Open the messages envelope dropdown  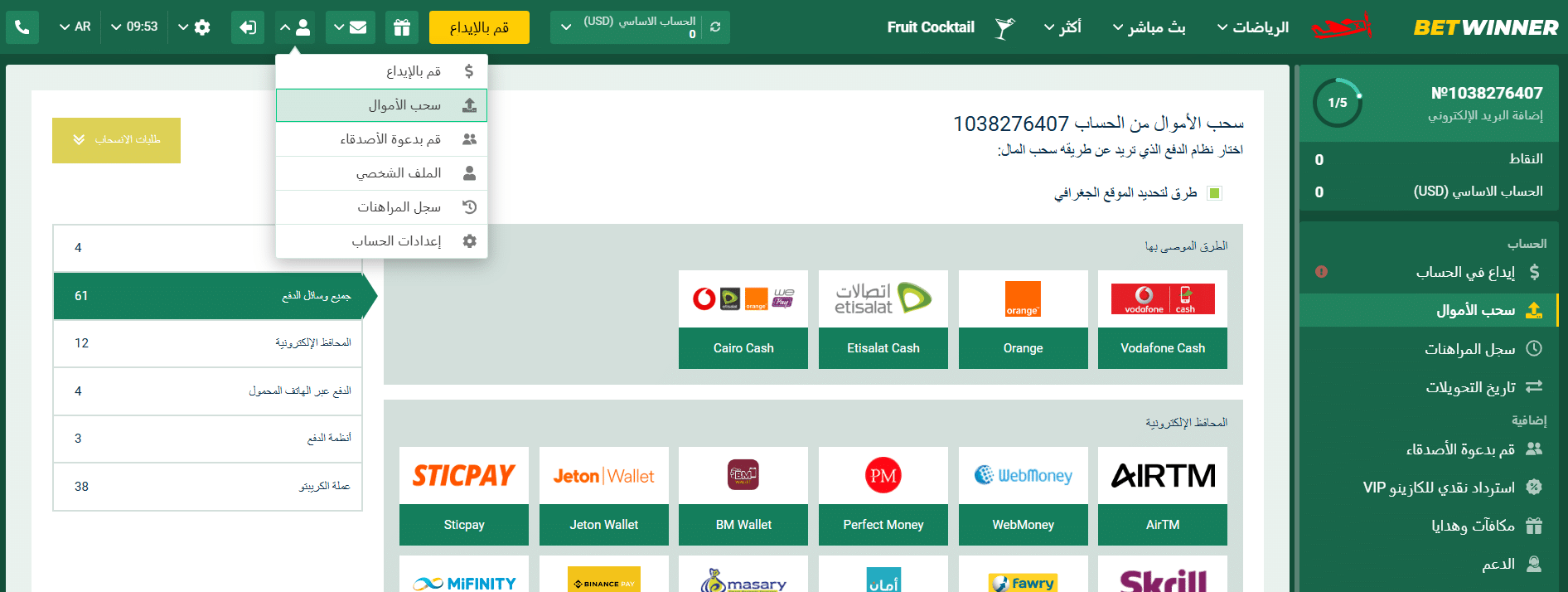click(x=351, y=27)
